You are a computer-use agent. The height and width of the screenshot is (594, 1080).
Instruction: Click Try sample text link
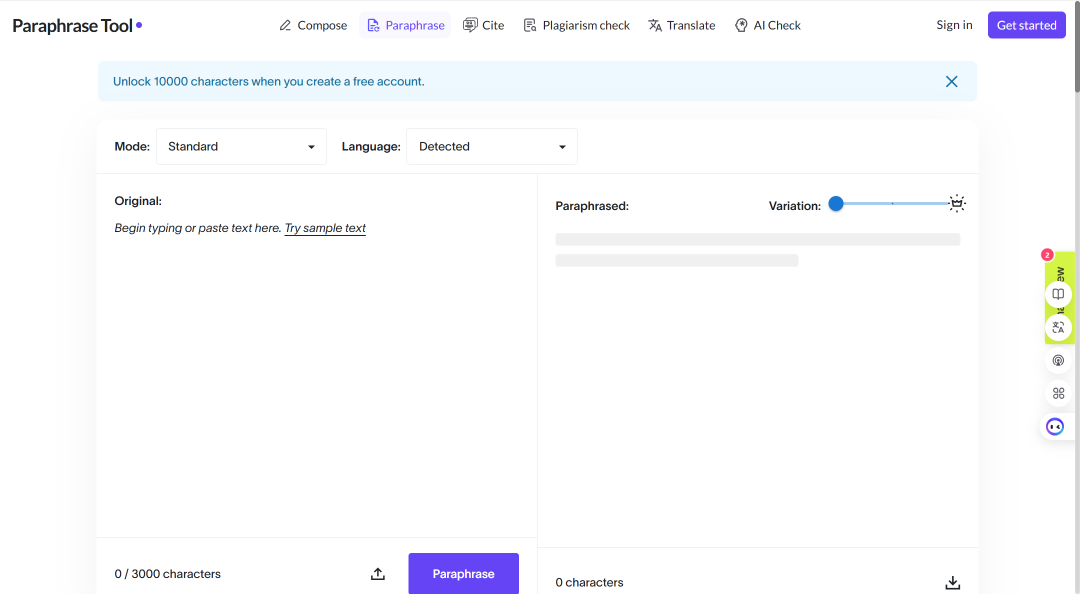325,228
